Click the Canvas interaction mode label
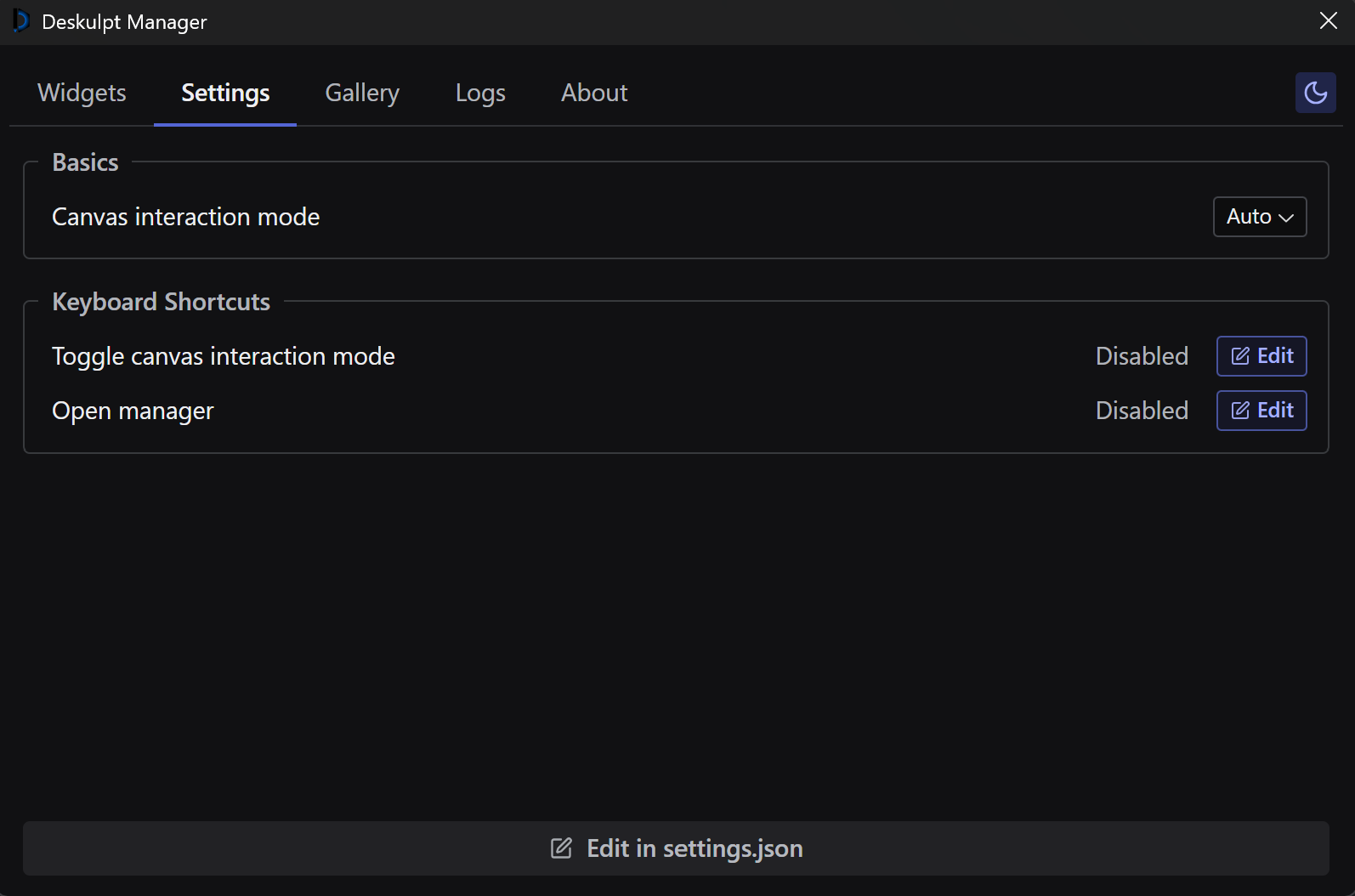Viewport: 1355px width, 896px height. click(185, 217)
